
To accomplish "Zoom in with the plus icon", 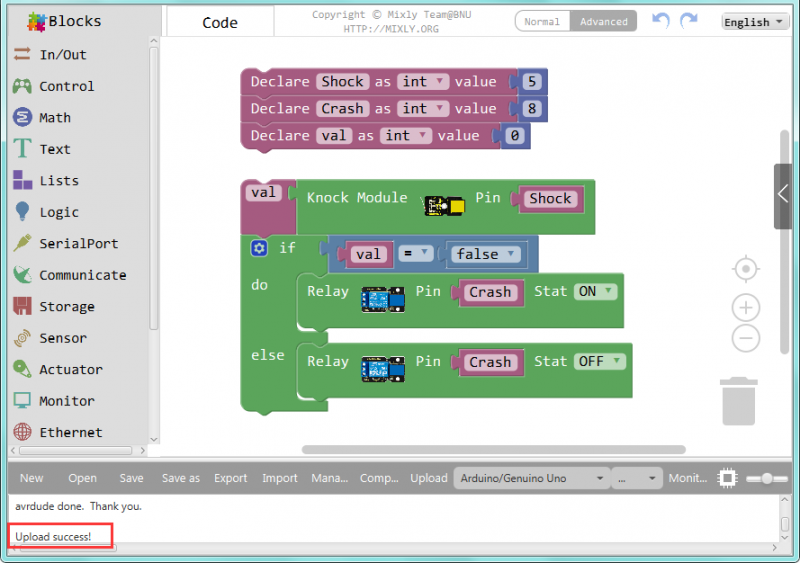I will pos(746,307).
